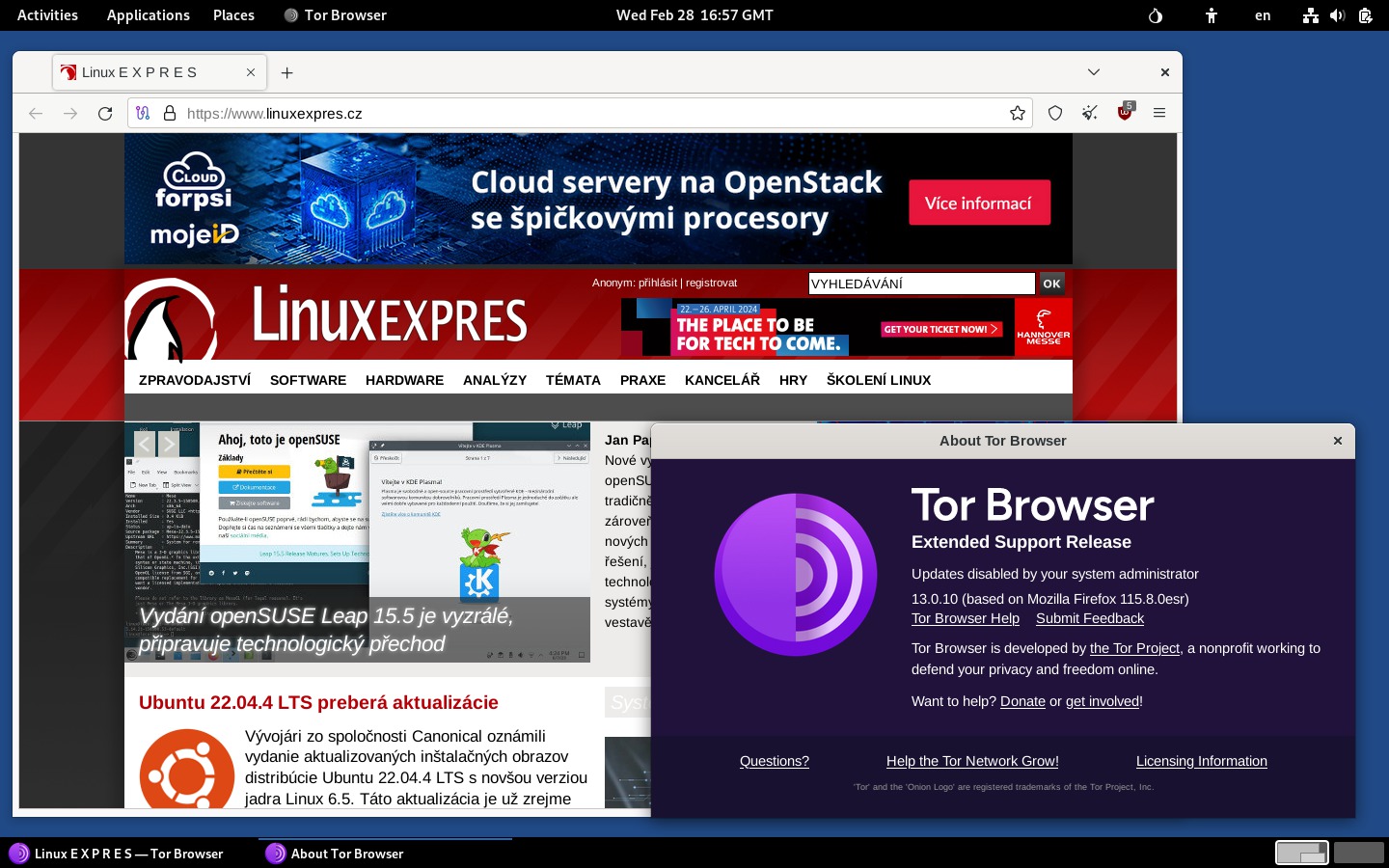
Task: Expand the list all tabs chevron
Action: [1094, 72]
